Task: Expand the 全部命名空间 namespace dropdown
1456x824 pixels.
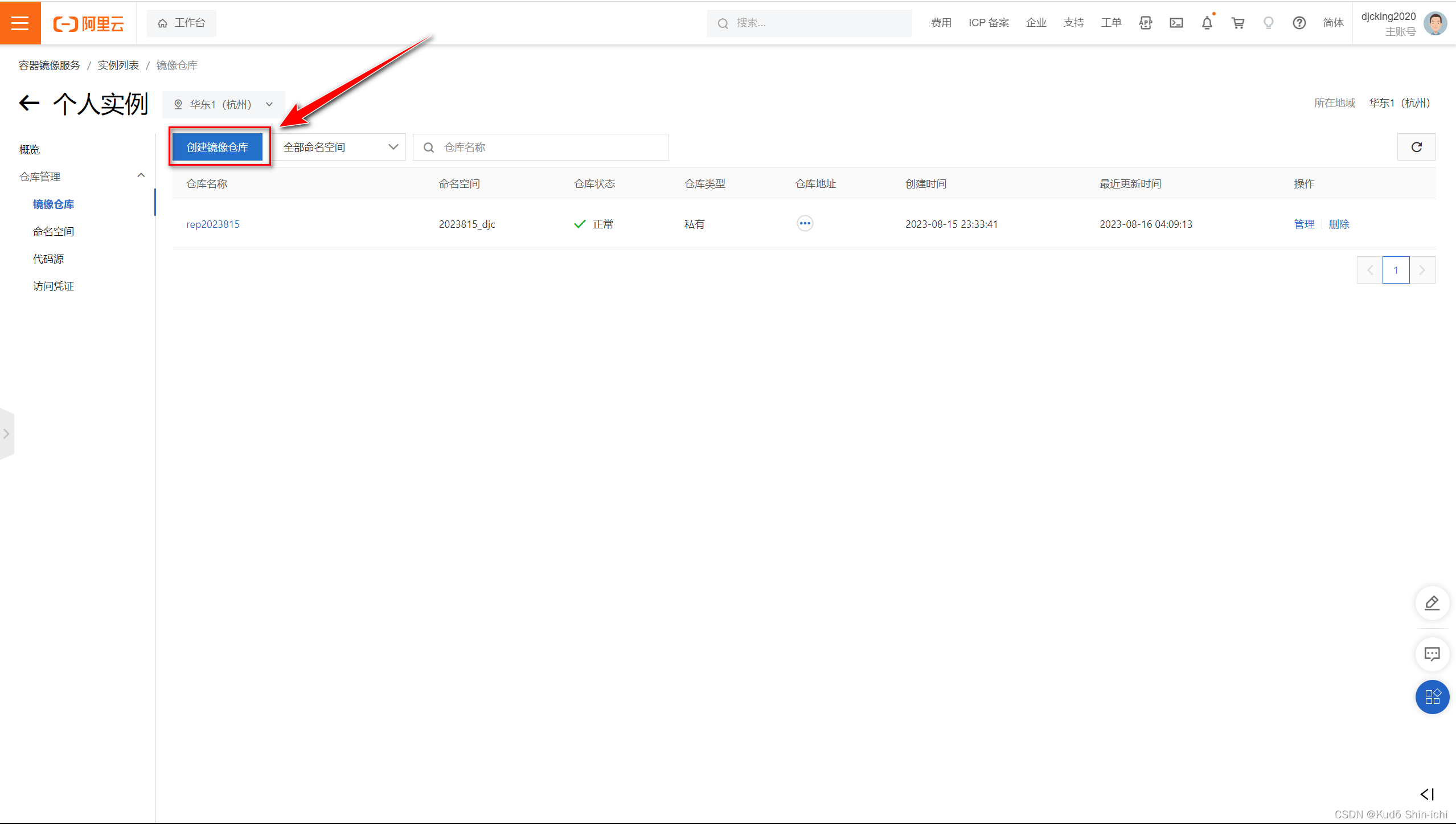Action: coord(340,147)
